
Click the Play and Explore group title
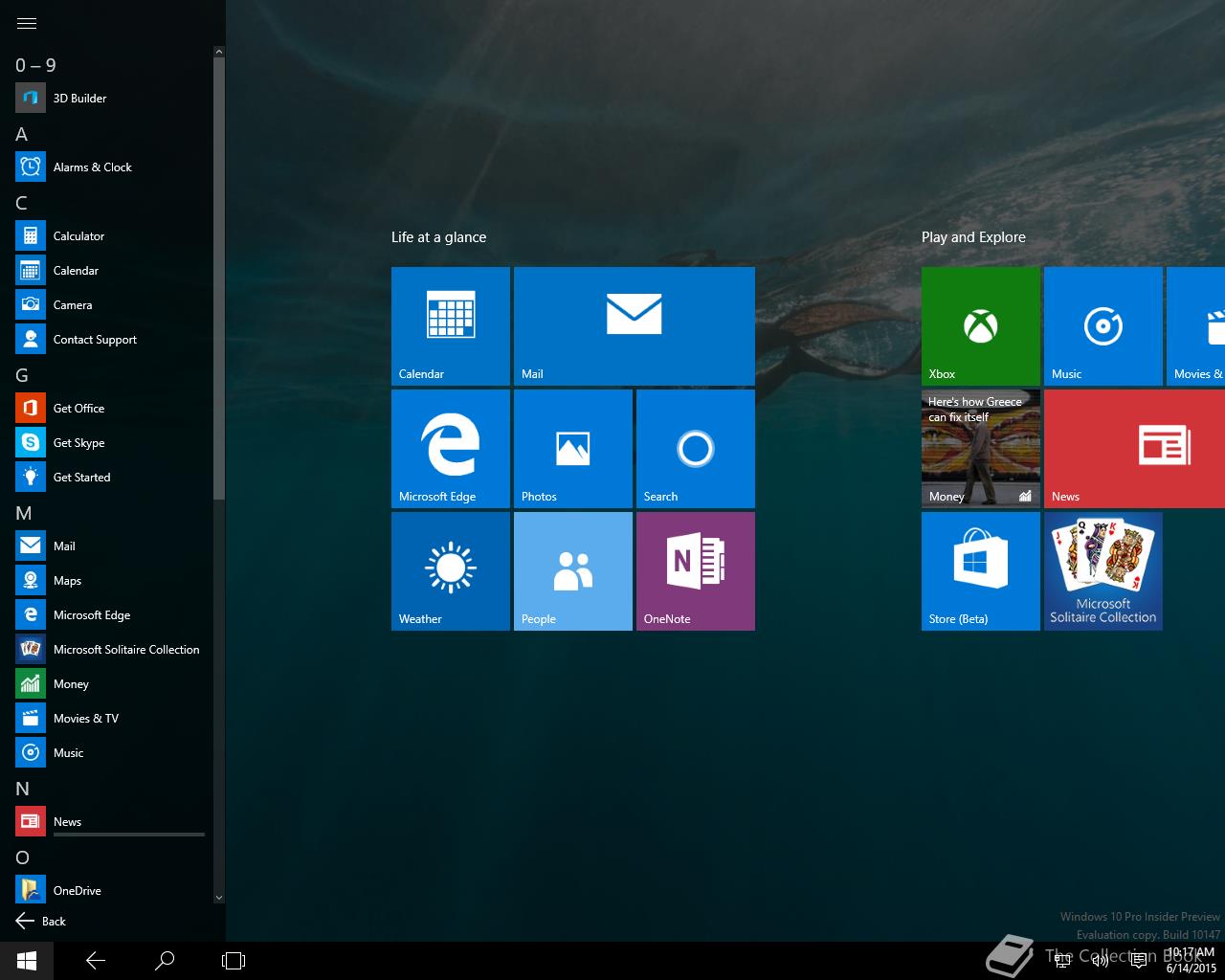click(973, 237)
